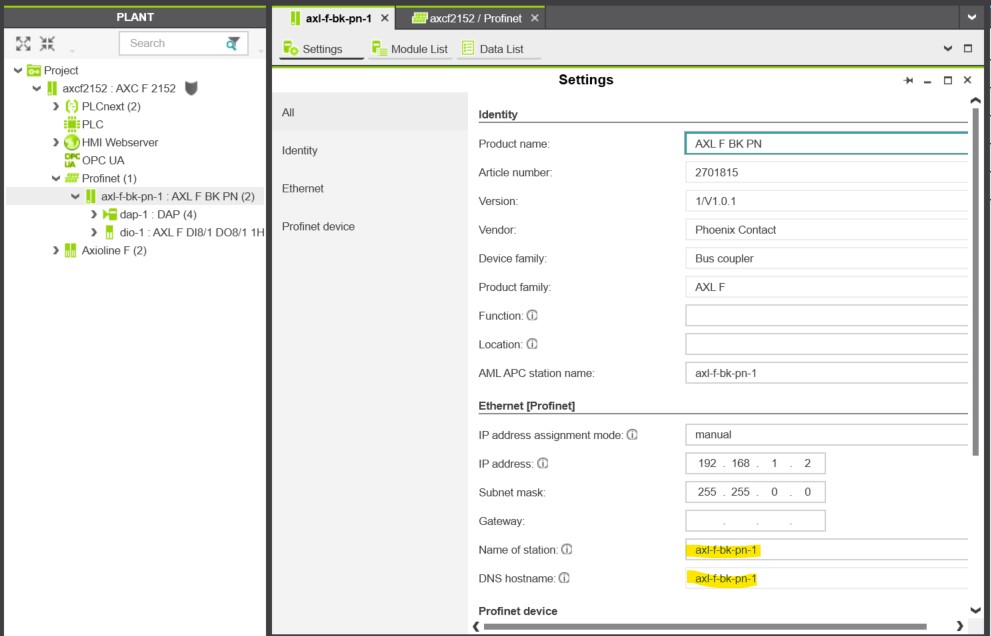Click the Function info icon

[532, 315]
